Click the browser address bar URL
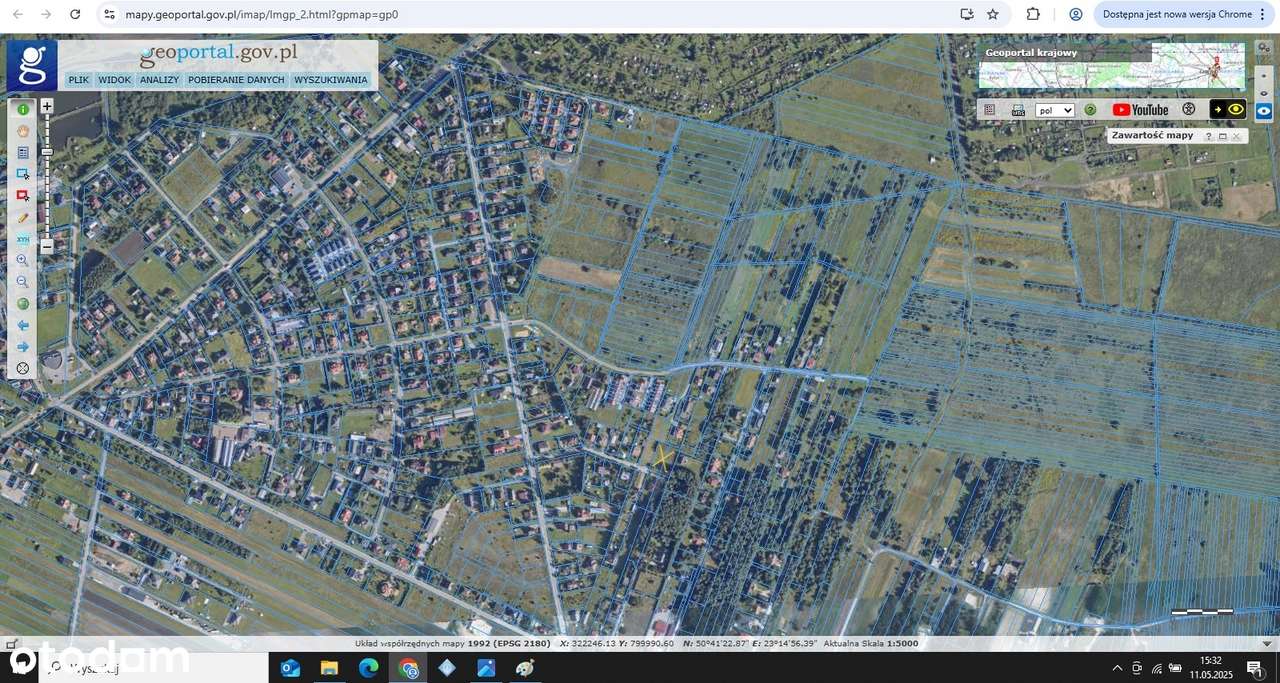The height and width of the screenshot is (683, 1280). click(x=262, y=14)
